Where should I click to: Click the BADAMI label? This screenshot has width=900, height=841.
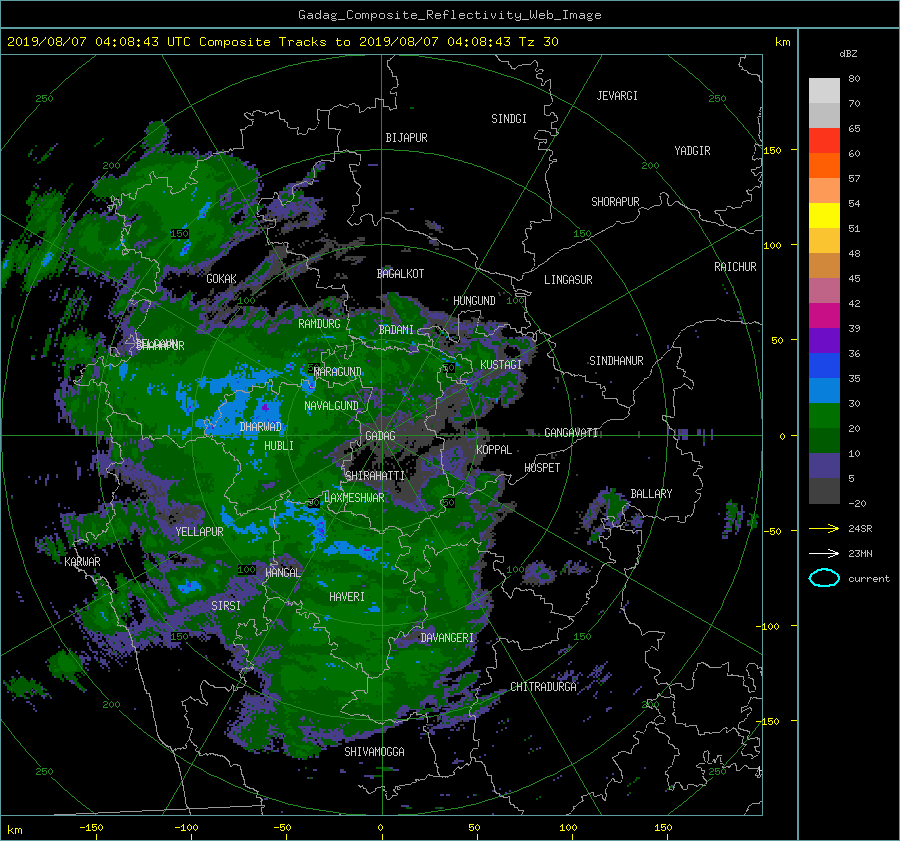point(396,330)
